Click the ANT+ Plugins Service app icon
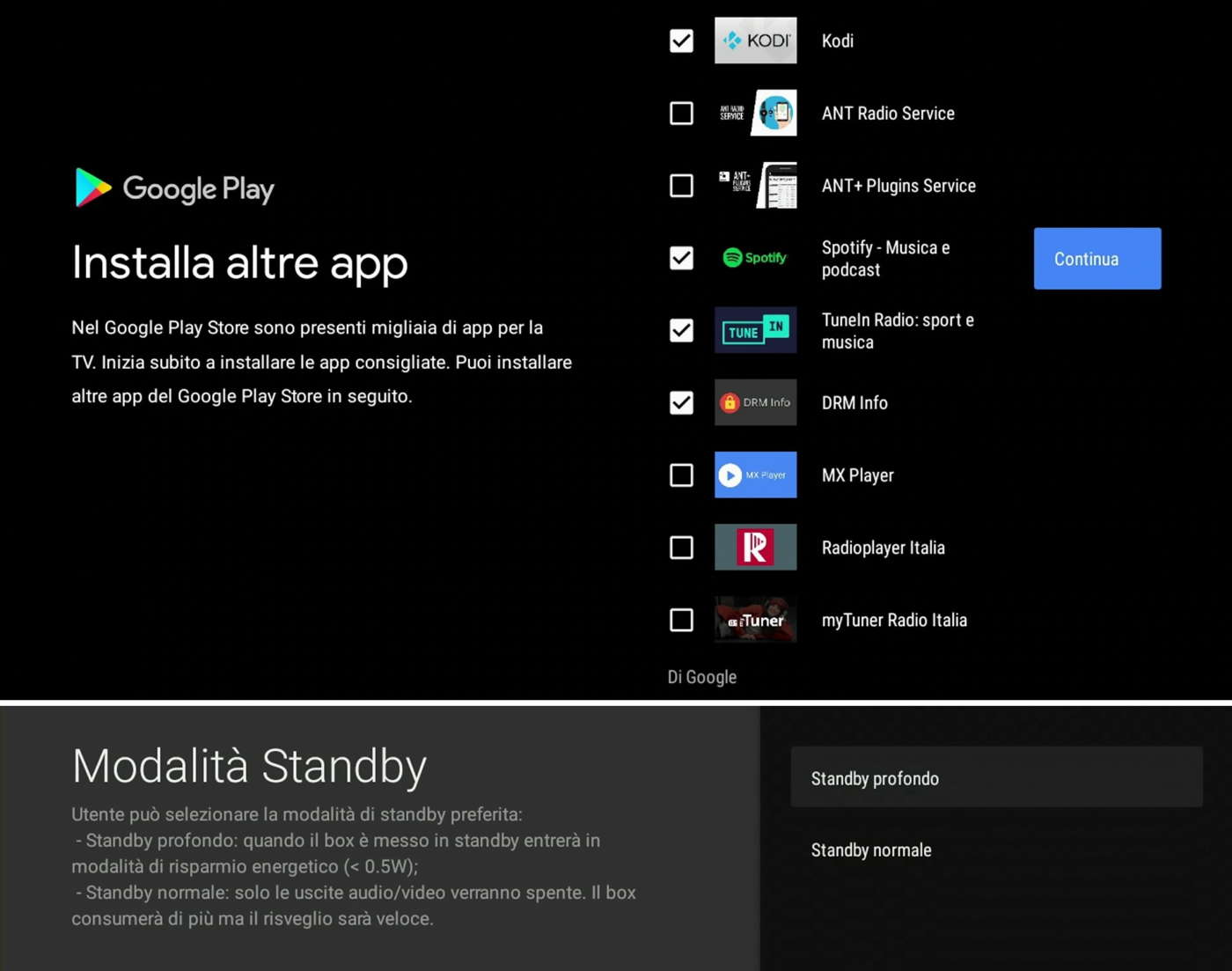The image size is (1232, 971). click(x=755, y=186)
